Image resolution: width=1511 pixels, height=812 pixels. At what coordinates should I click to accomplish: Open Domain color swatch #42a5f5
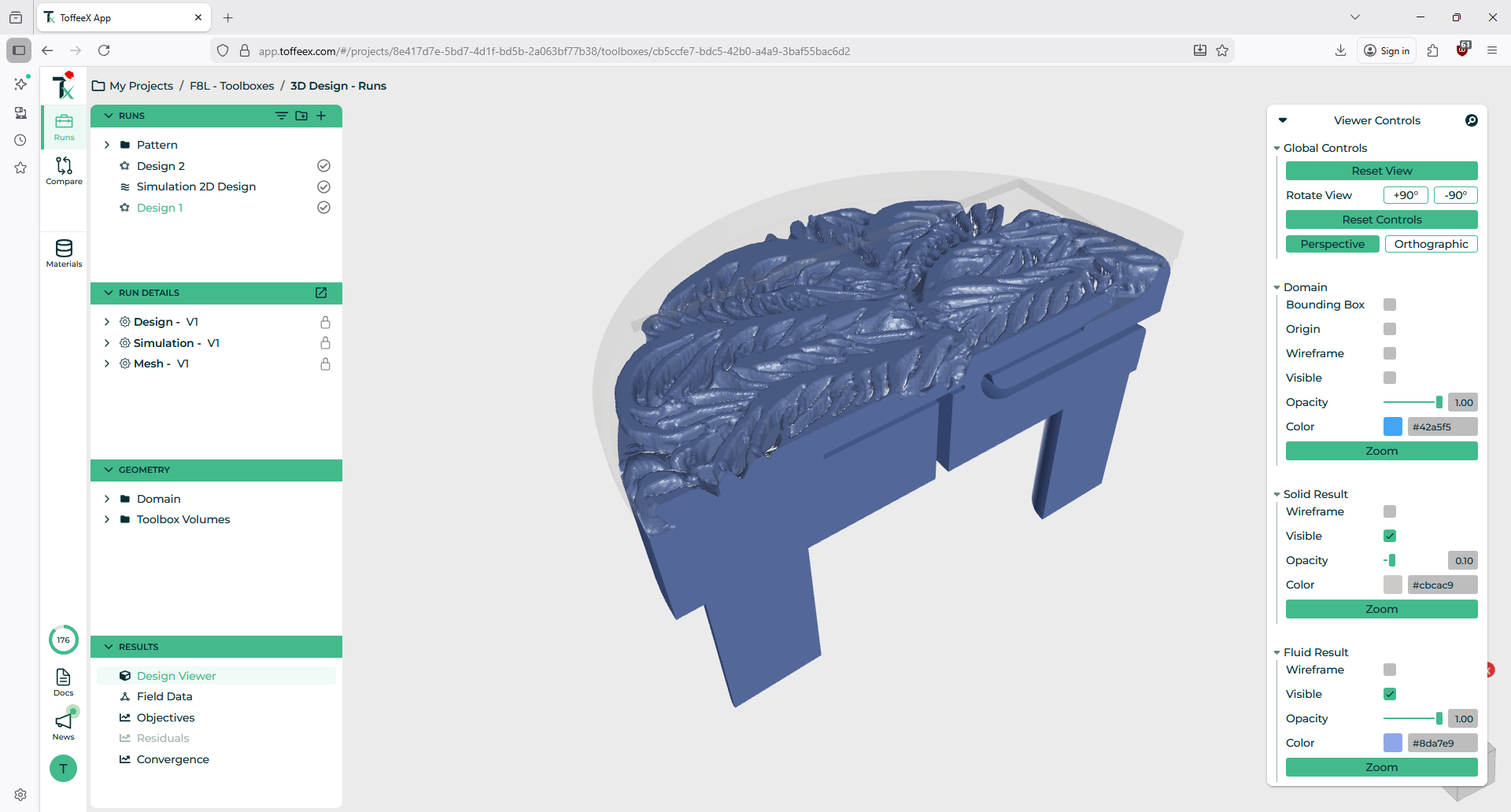1392,426
